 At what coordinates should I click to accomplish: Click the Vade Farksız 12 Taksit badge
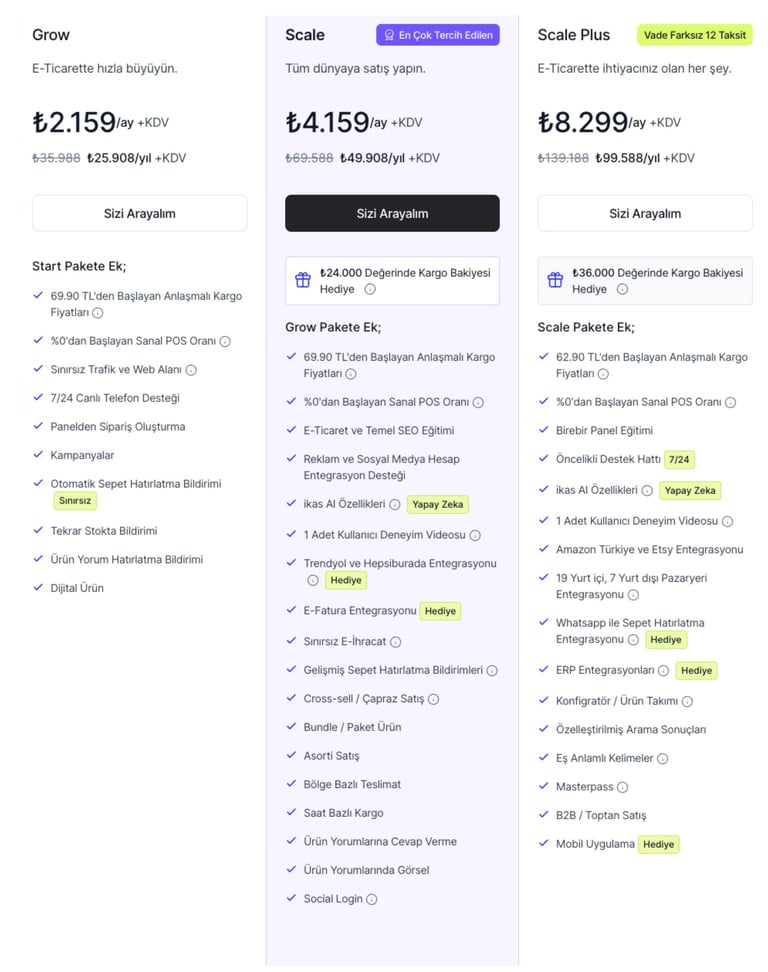[695, 35]
